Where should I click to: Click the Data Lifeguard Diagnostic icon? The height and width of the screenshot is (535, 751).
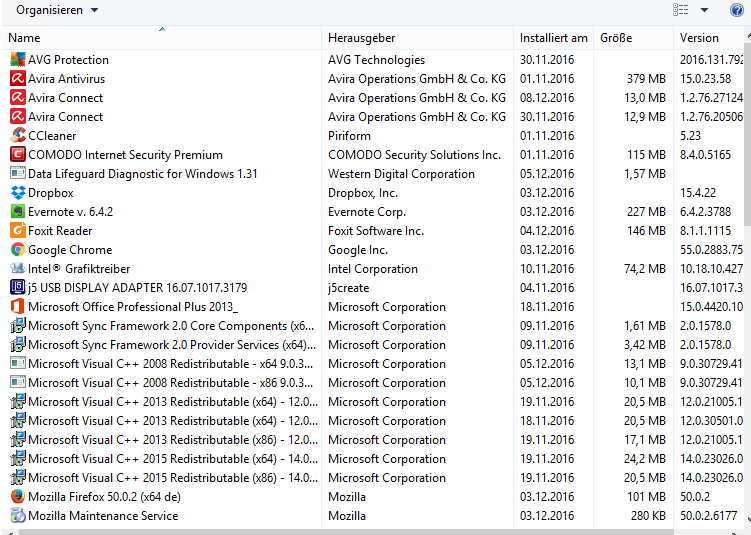coord(18,173)
